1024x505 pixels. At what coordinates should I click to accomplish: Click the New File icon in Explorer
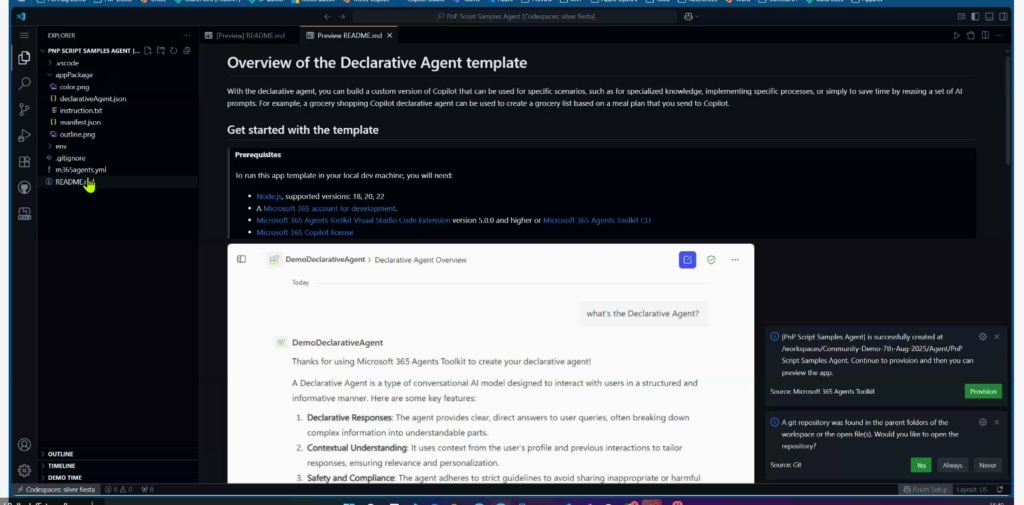pos(148,50)
